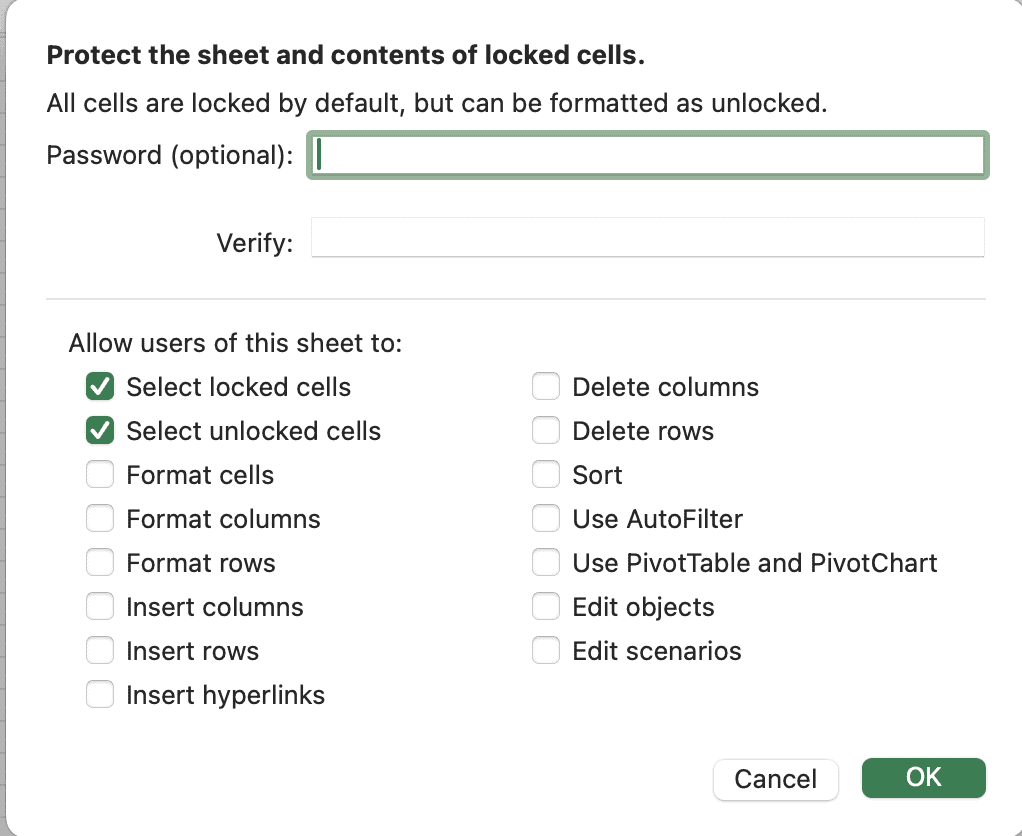Check the Edit objects option
1022x836 pixels.
pos(546,606)
